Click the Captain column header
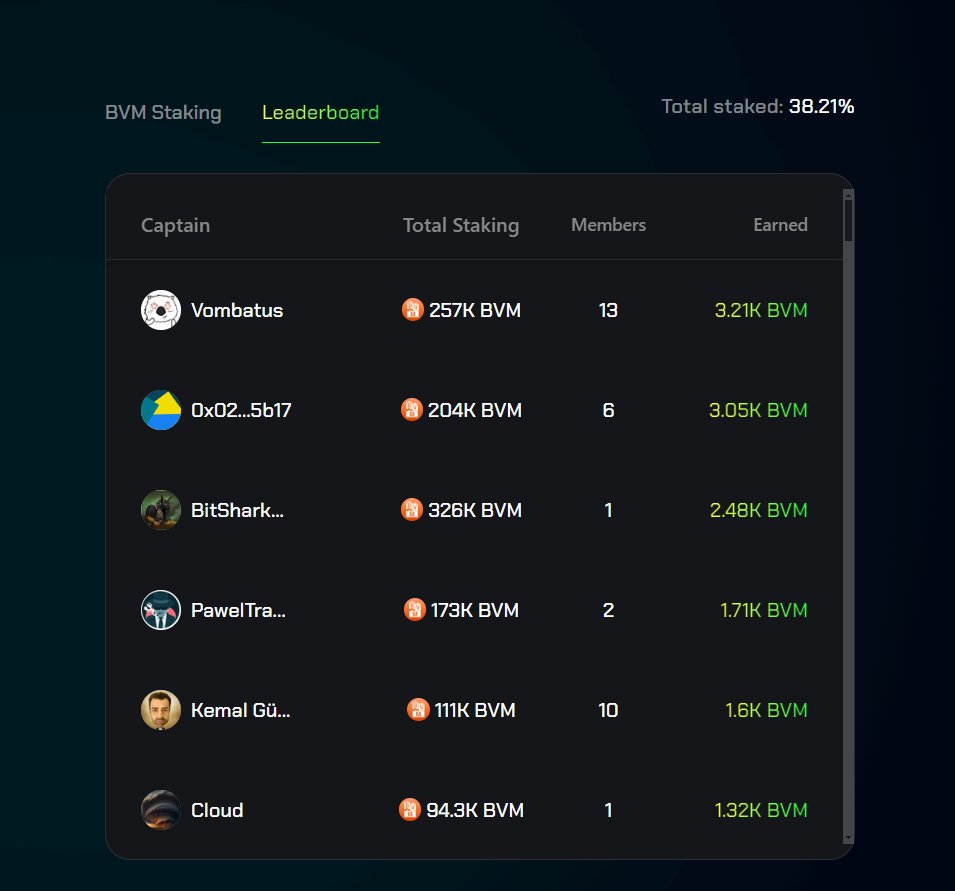 point(175,225)
